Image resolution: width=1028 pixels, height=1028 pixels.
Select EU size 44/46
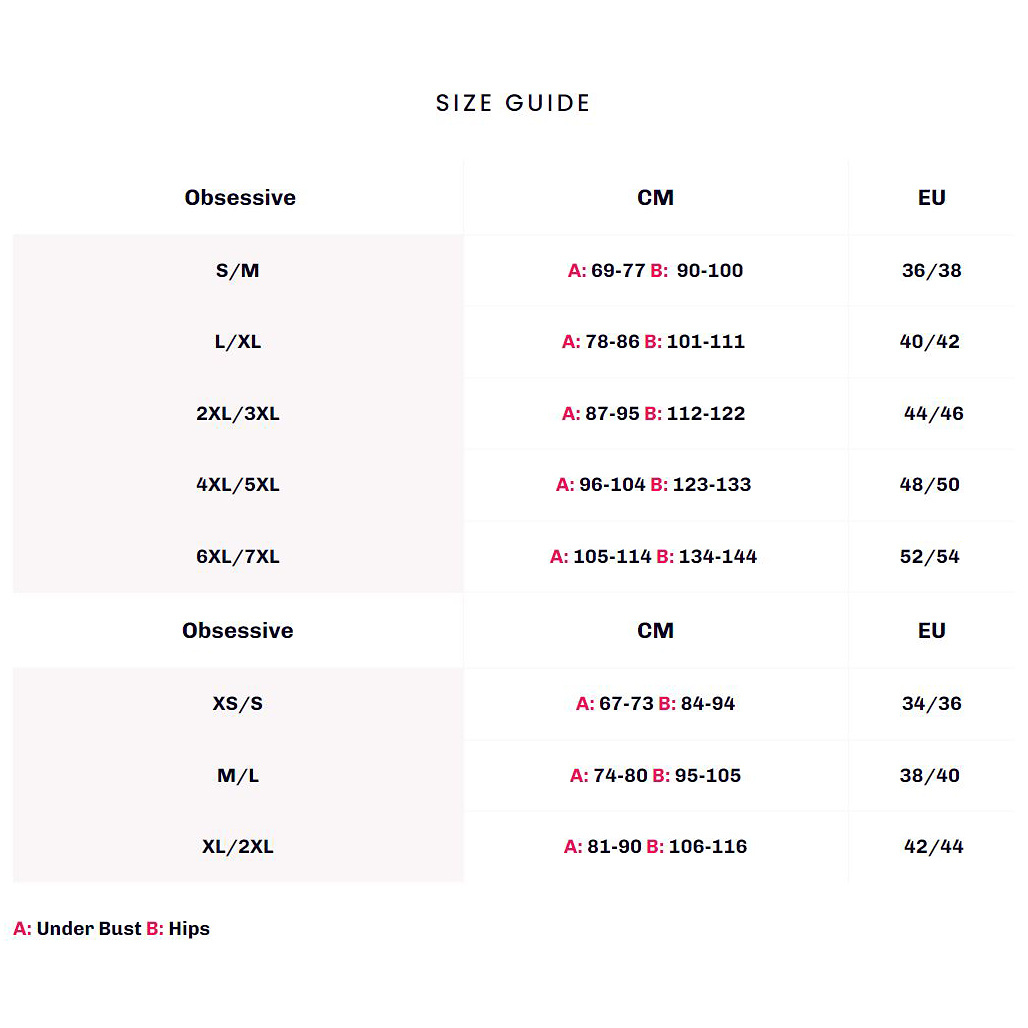(933, 413)
